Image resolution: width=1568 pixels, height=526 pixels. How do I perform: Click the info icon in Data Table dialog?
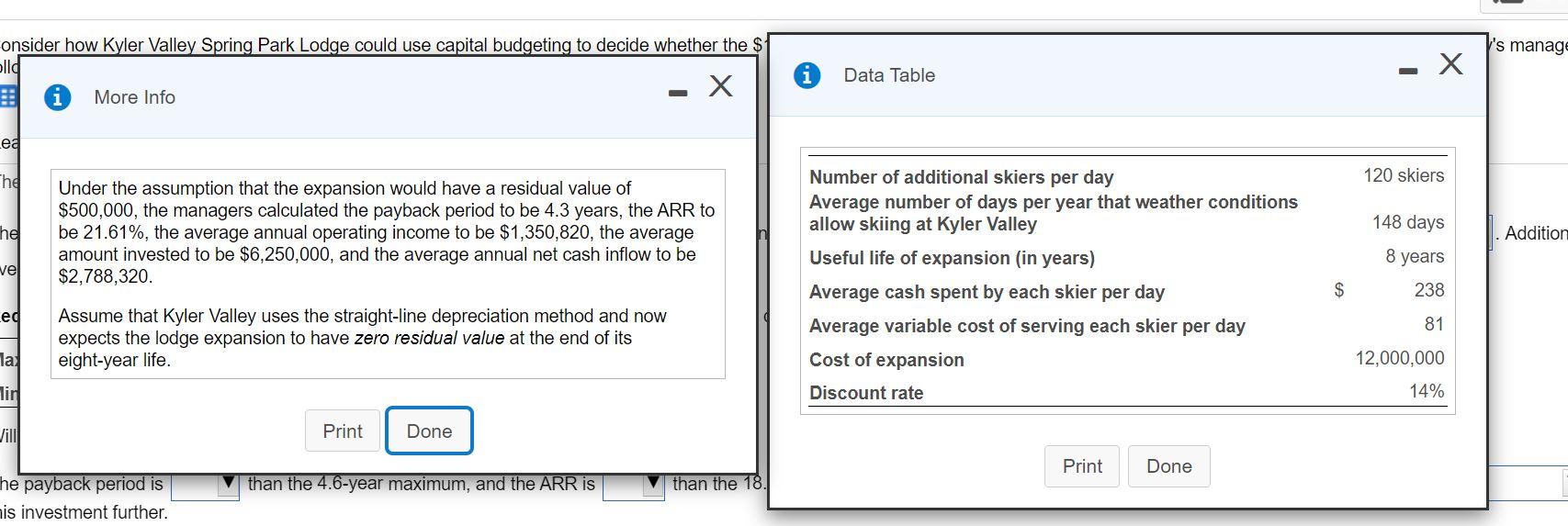pyautogui.click(x=807, y=75)
